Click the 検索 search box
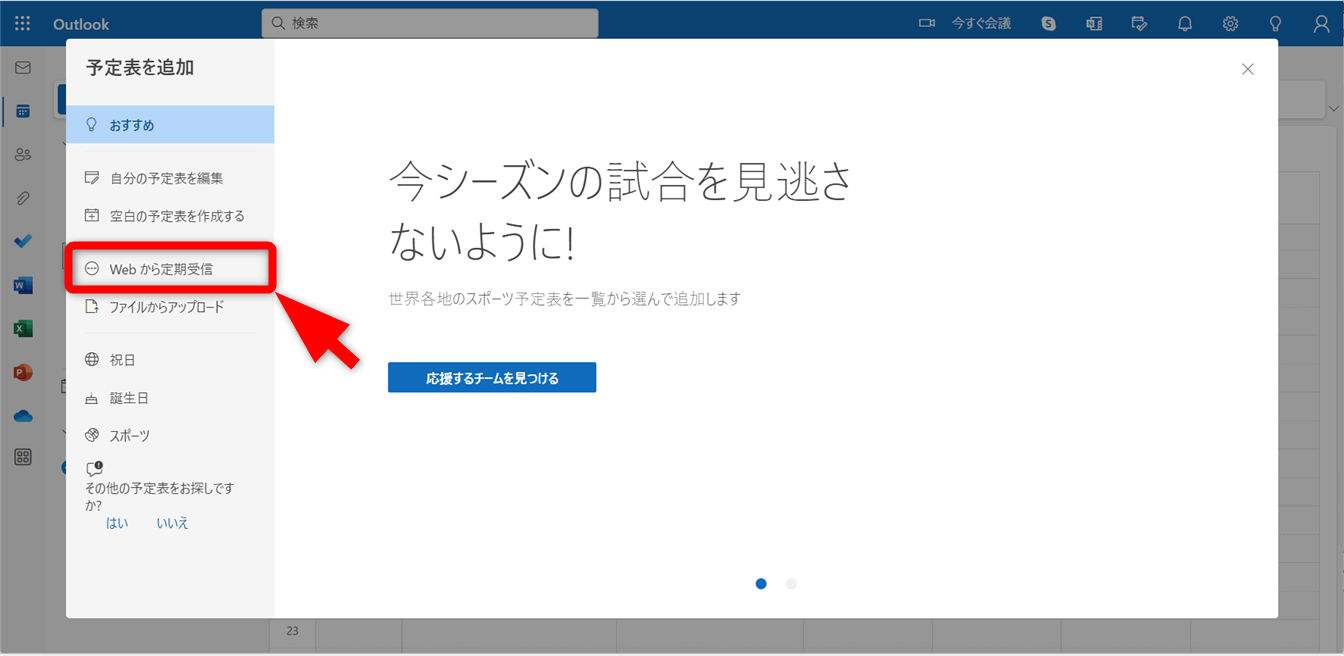 pos(430,23)
